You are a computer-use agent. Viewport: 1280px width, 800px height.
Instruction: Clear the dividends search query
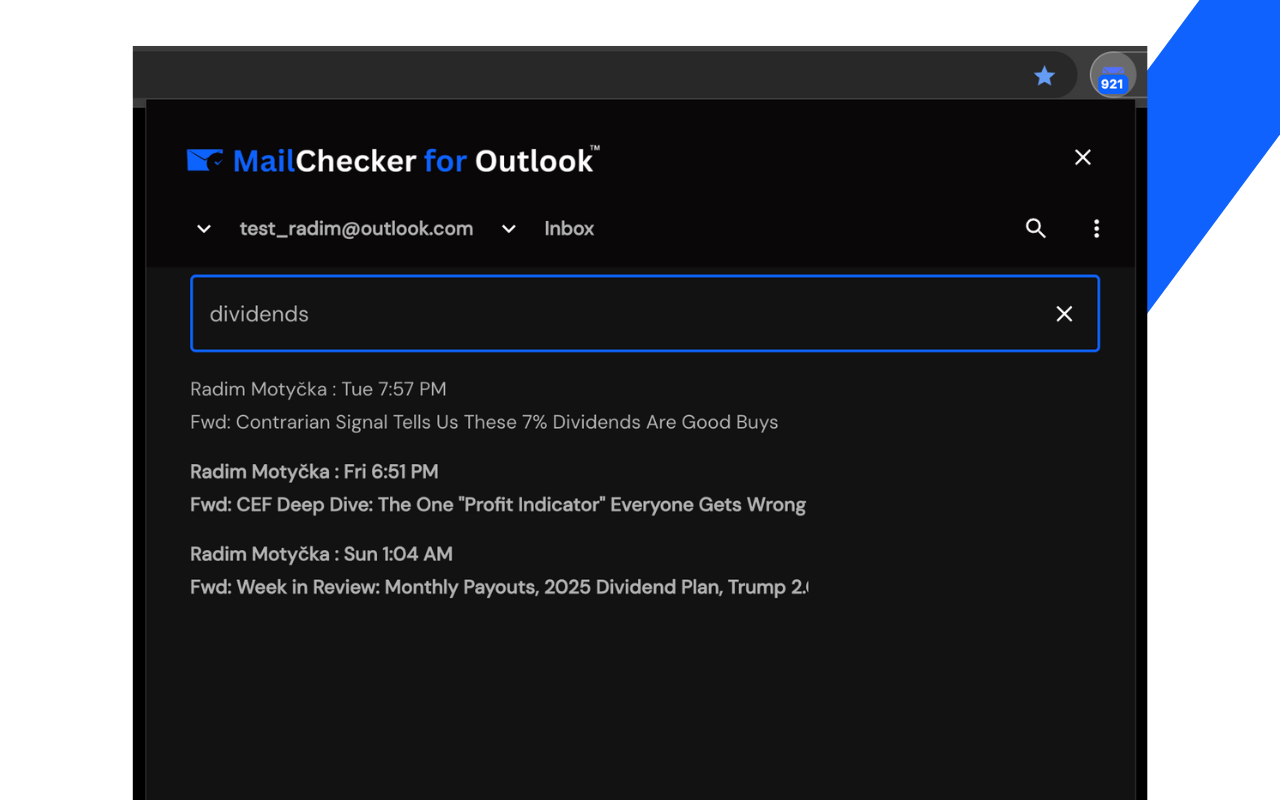click(x=1064, y=313)
